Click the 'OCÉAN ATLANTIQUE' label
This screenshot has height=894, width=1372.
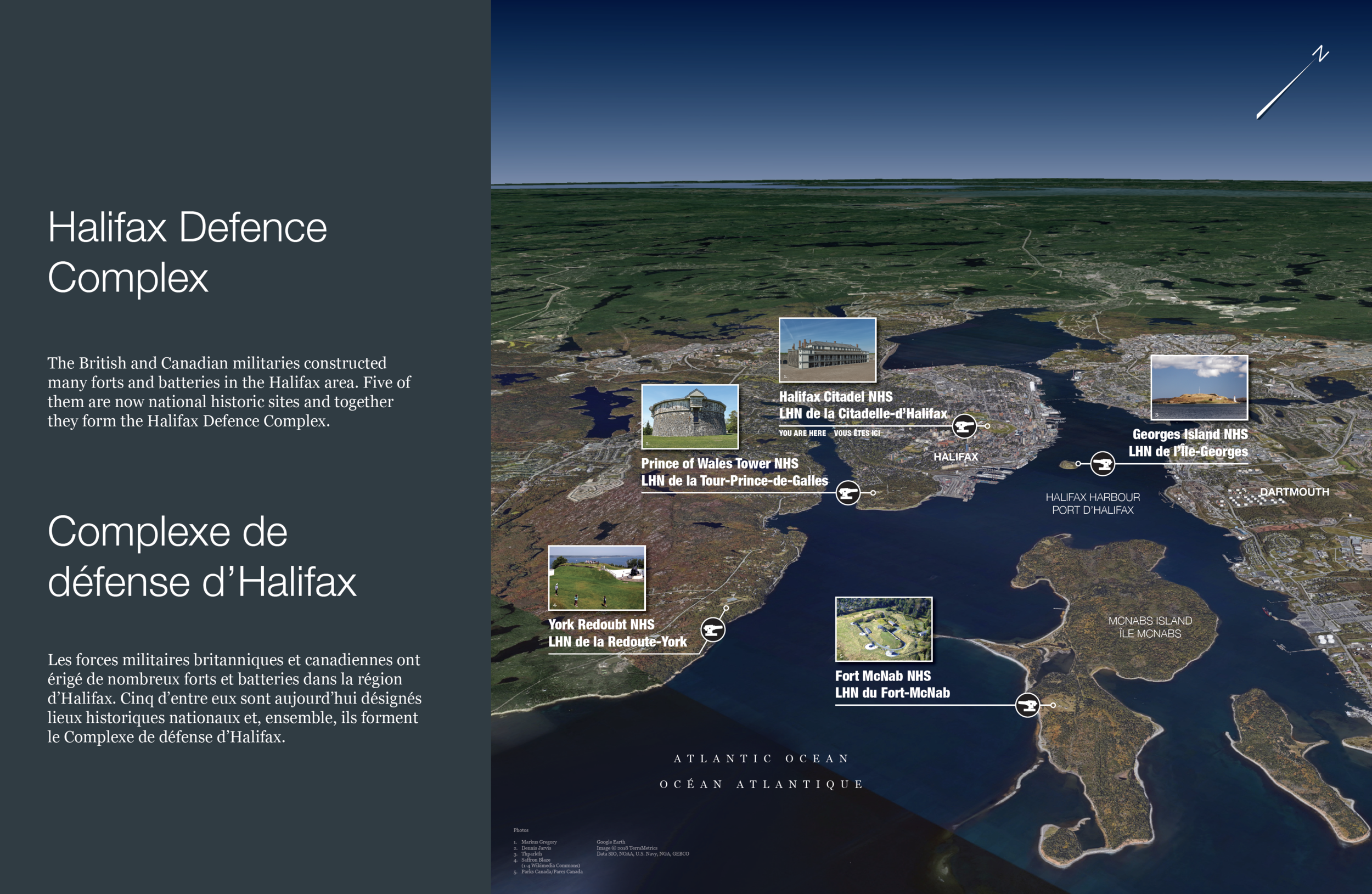(x=762, y=784)
